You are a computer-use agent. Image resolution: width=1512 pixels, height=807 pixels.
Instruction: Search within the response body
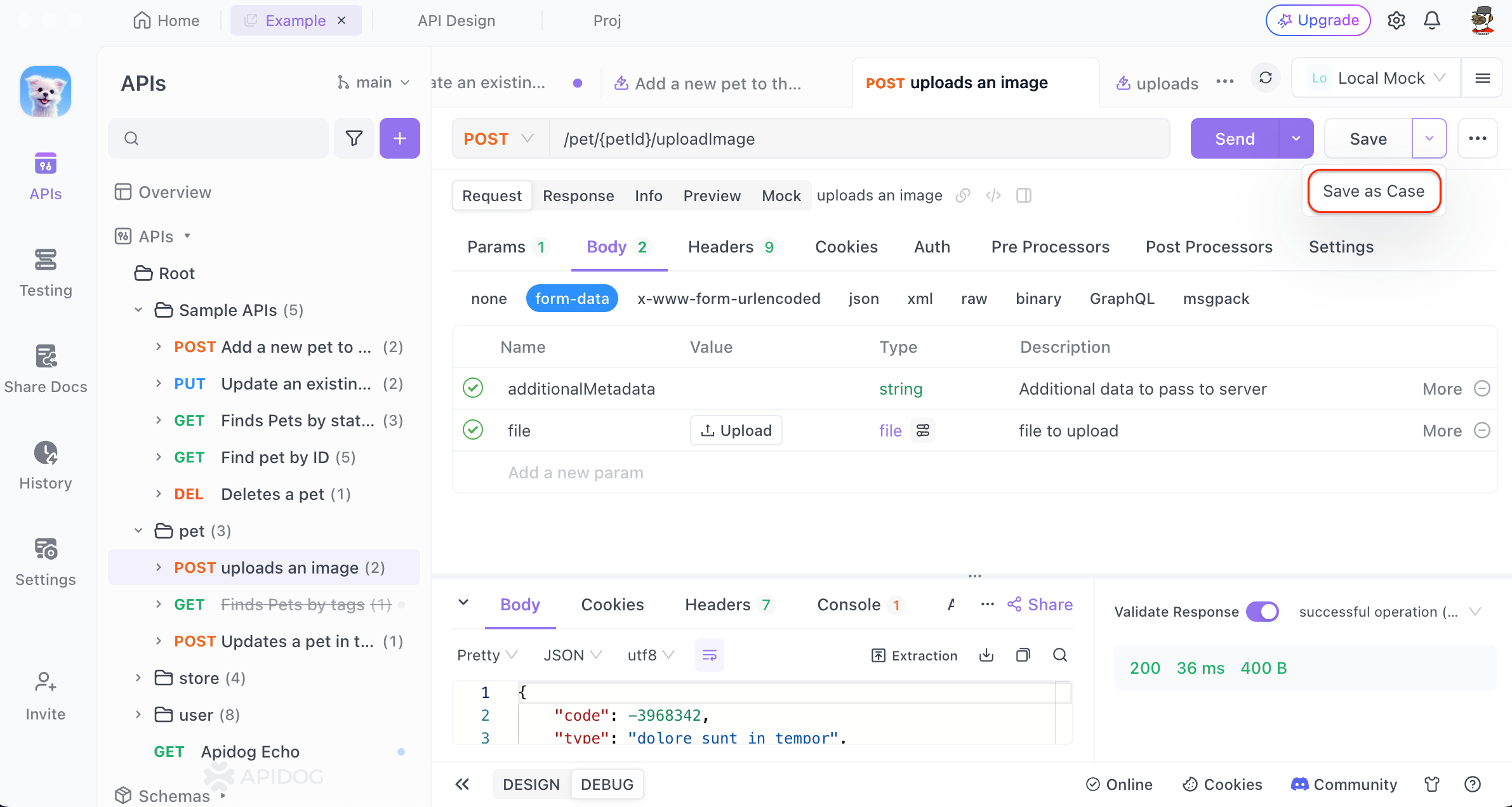pos(1060,655)
